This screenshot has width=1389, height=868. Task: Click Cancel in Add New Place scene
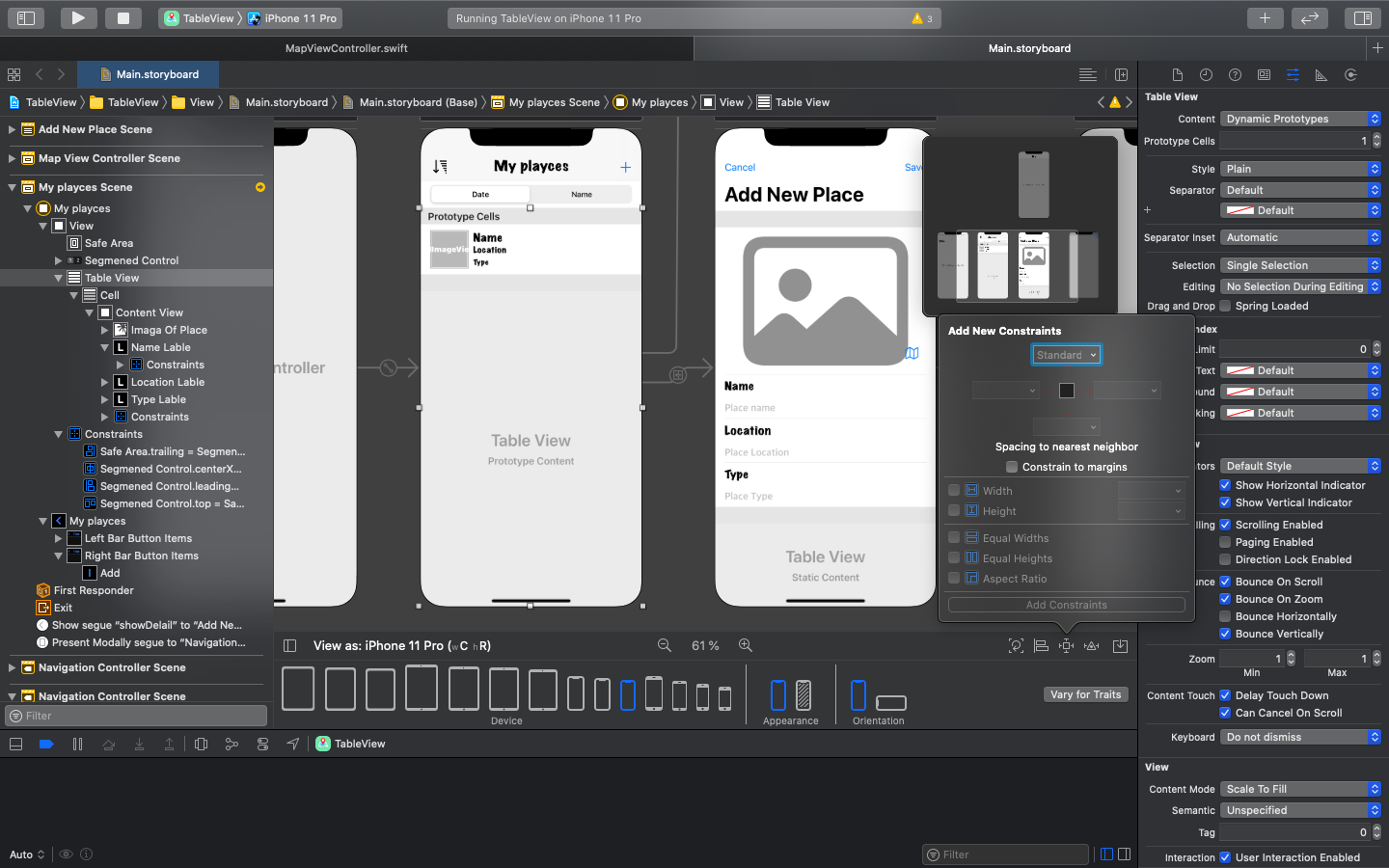(740, 168)
